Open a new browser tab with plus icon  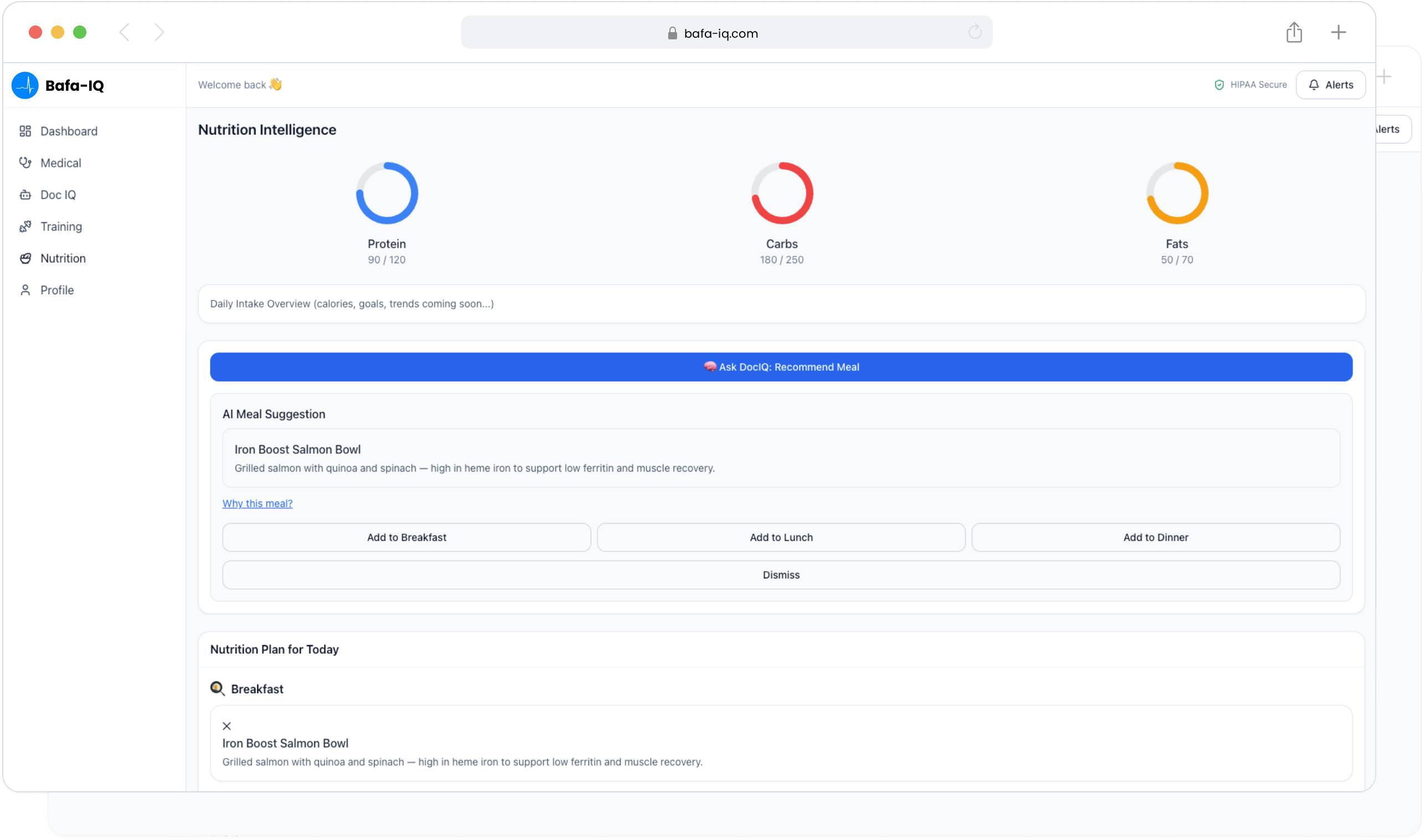tap(1338, 32)
